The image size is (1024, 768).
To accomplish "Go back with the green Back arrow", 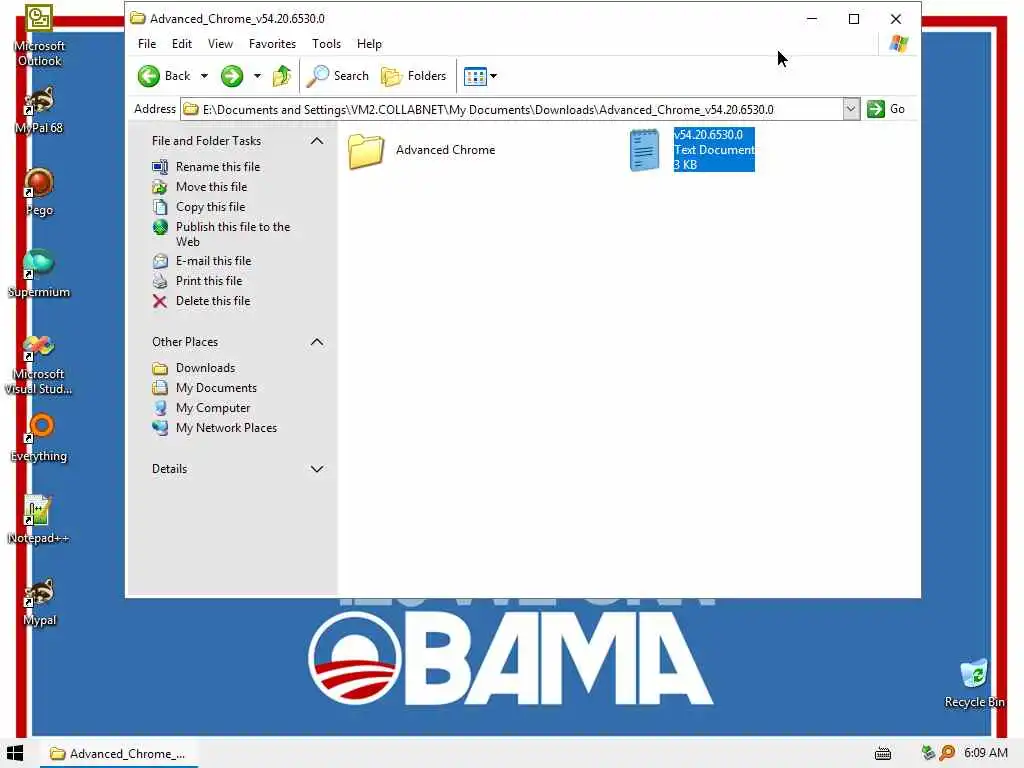I will 164,76.
